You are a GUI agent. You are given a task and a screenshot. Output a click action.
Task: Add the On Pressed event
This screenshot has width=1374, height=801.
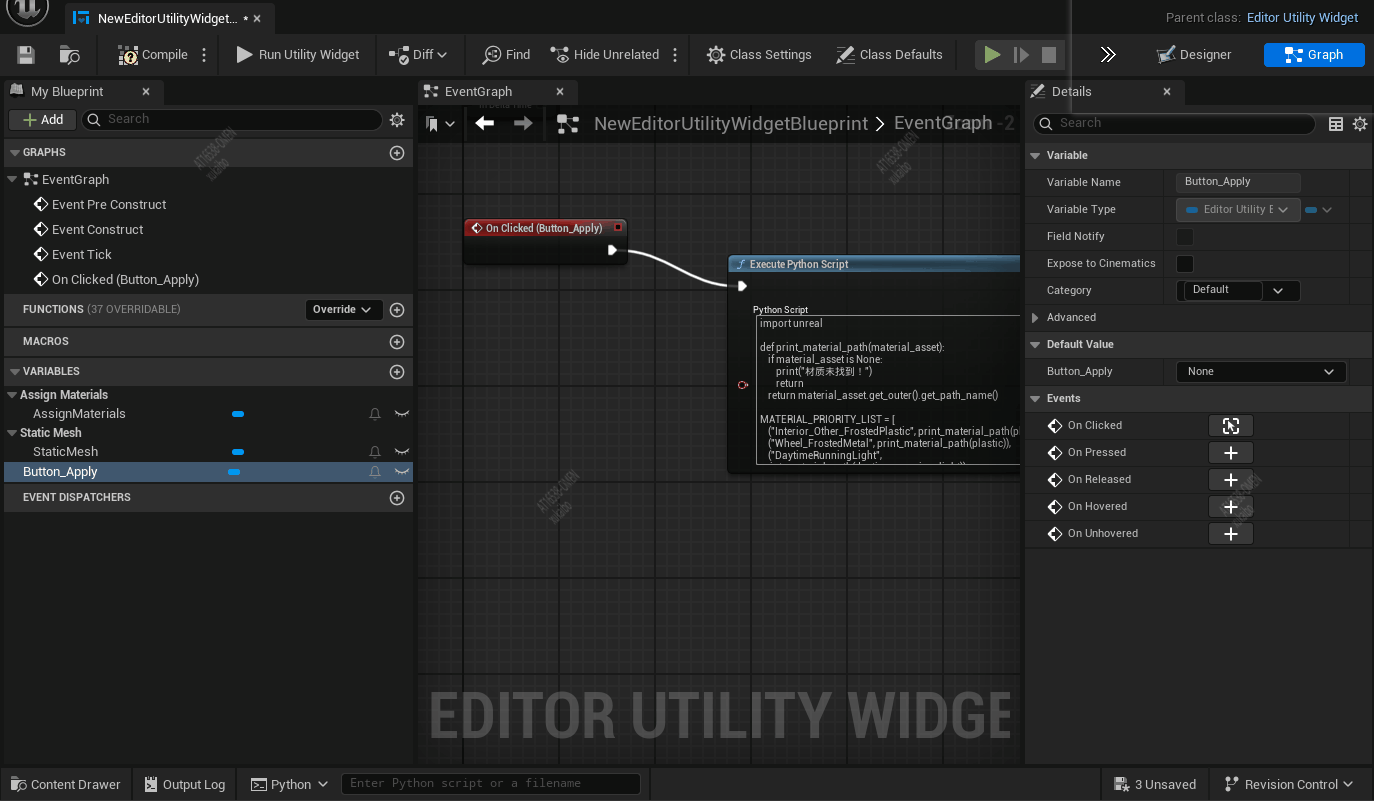1231,453
